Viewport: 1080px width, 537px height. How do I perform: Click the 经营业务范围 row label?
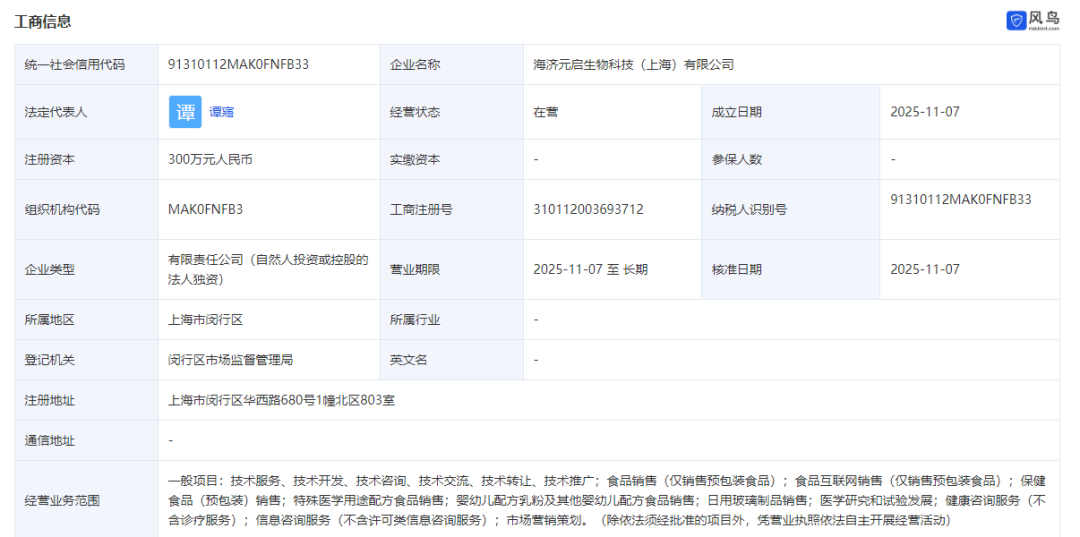[x=62, y=500]
